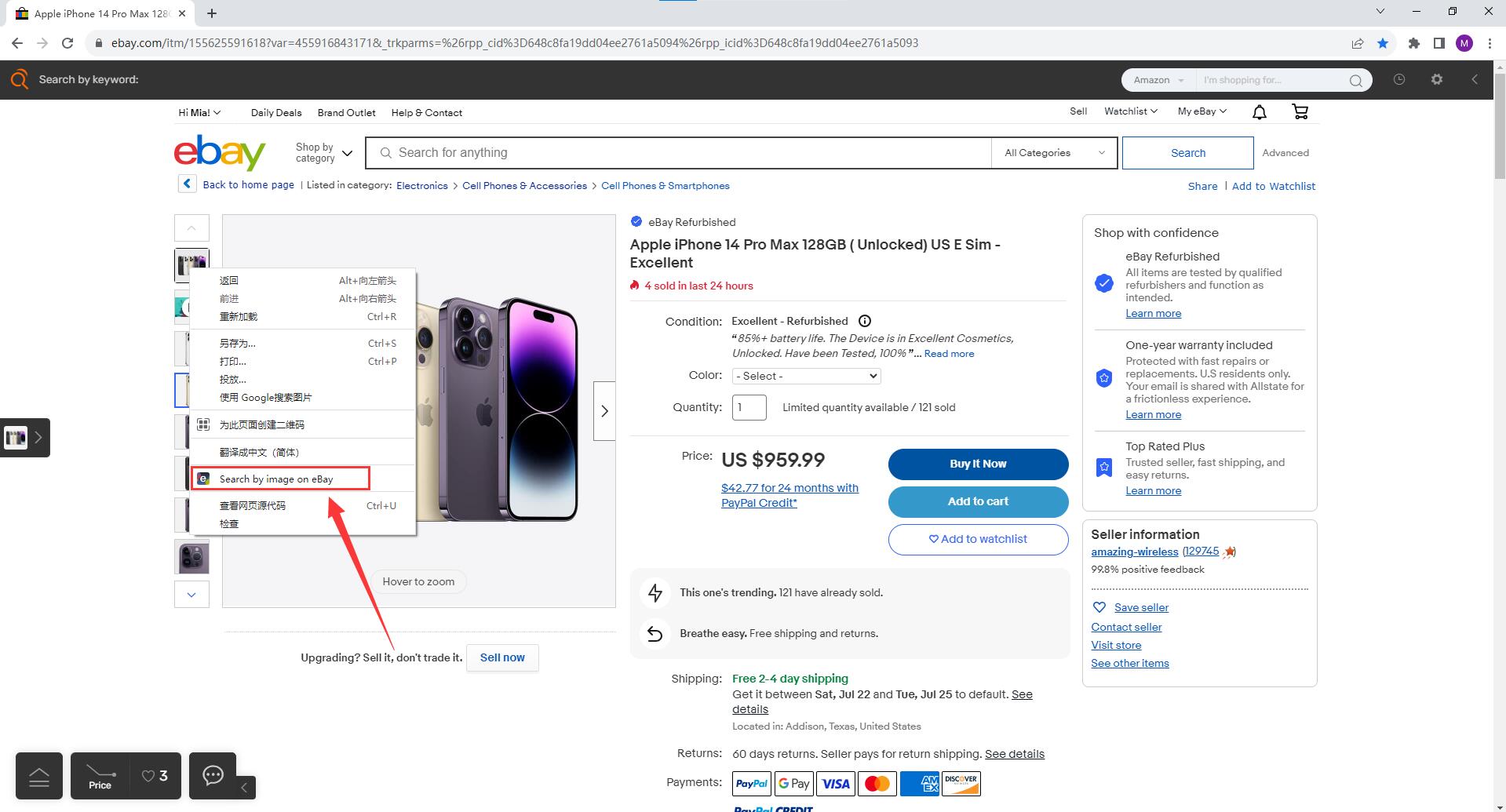
Task: Click the browser back arrow
Action: click(17, 43)
